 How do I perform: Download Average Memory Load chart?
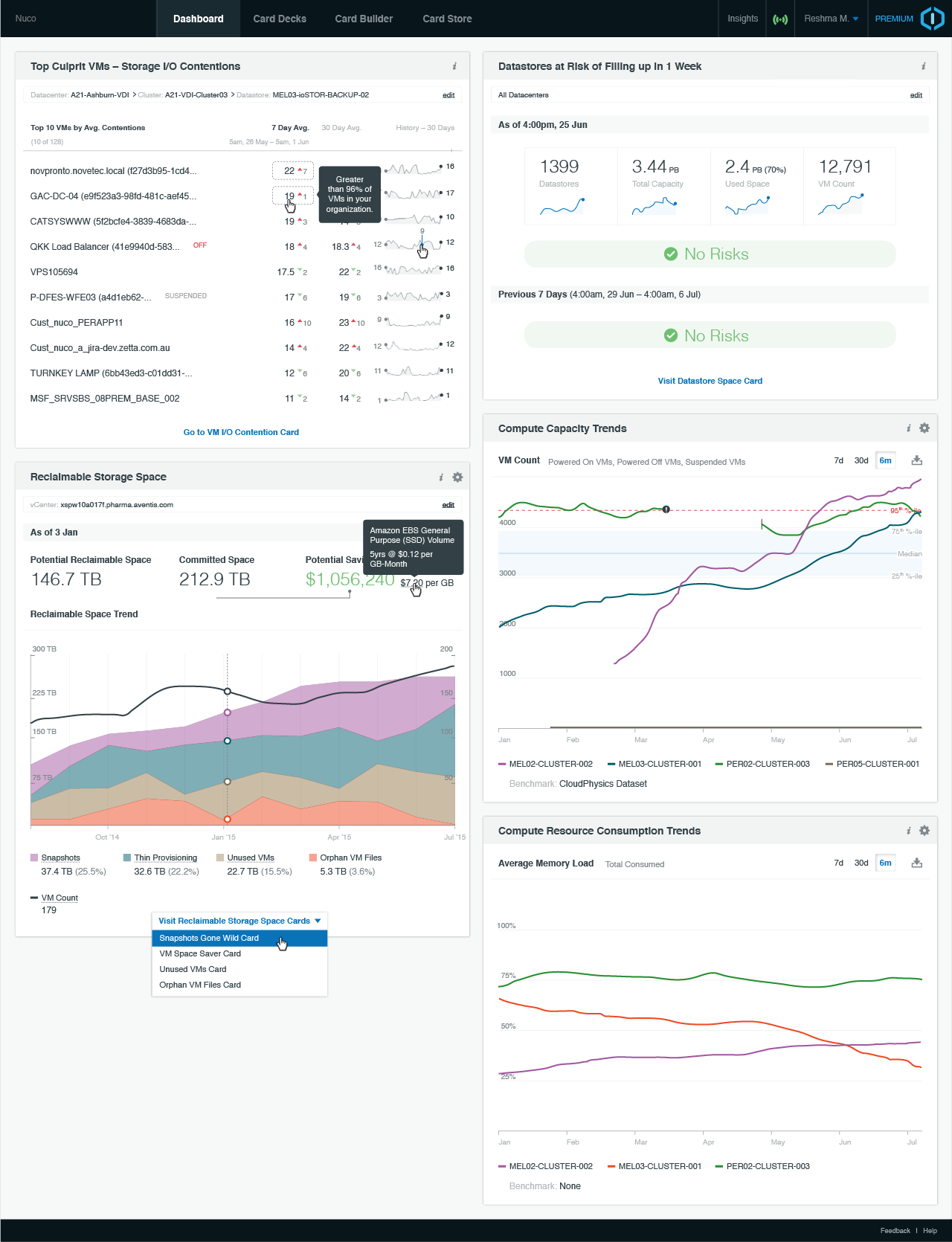917,863
